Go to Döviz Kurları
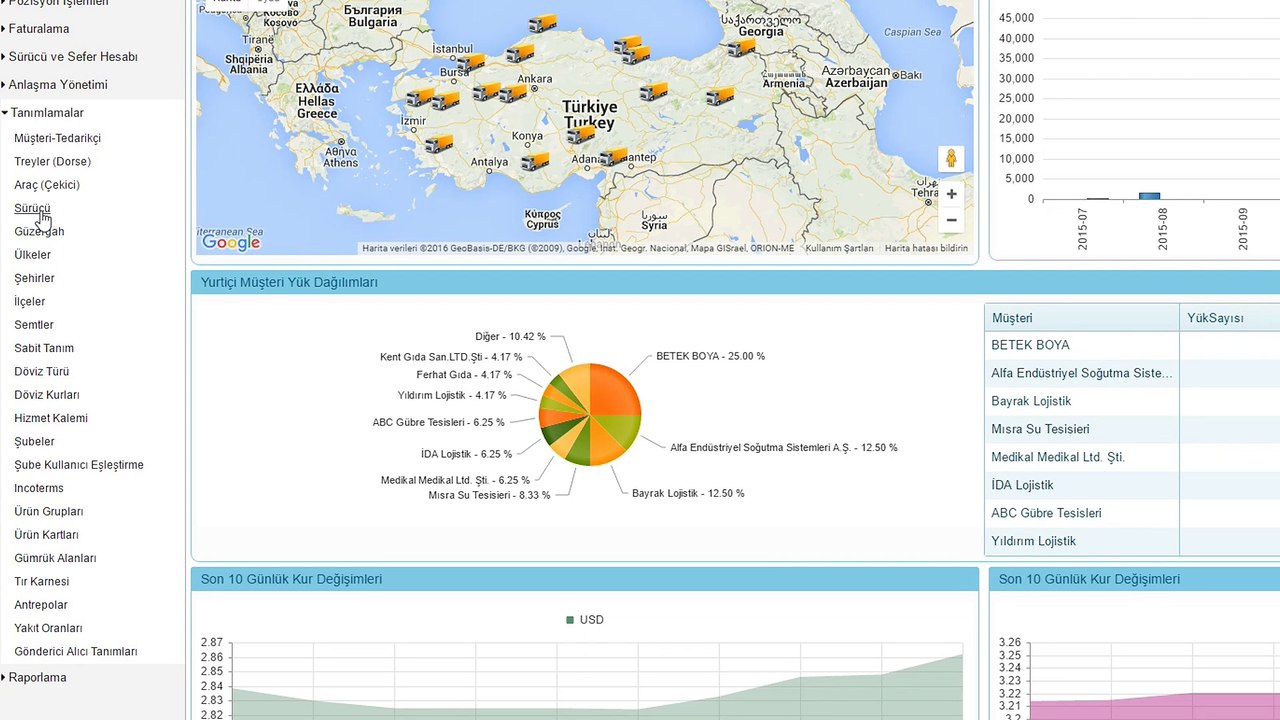The image size is (1280, 720). (47, 395)
